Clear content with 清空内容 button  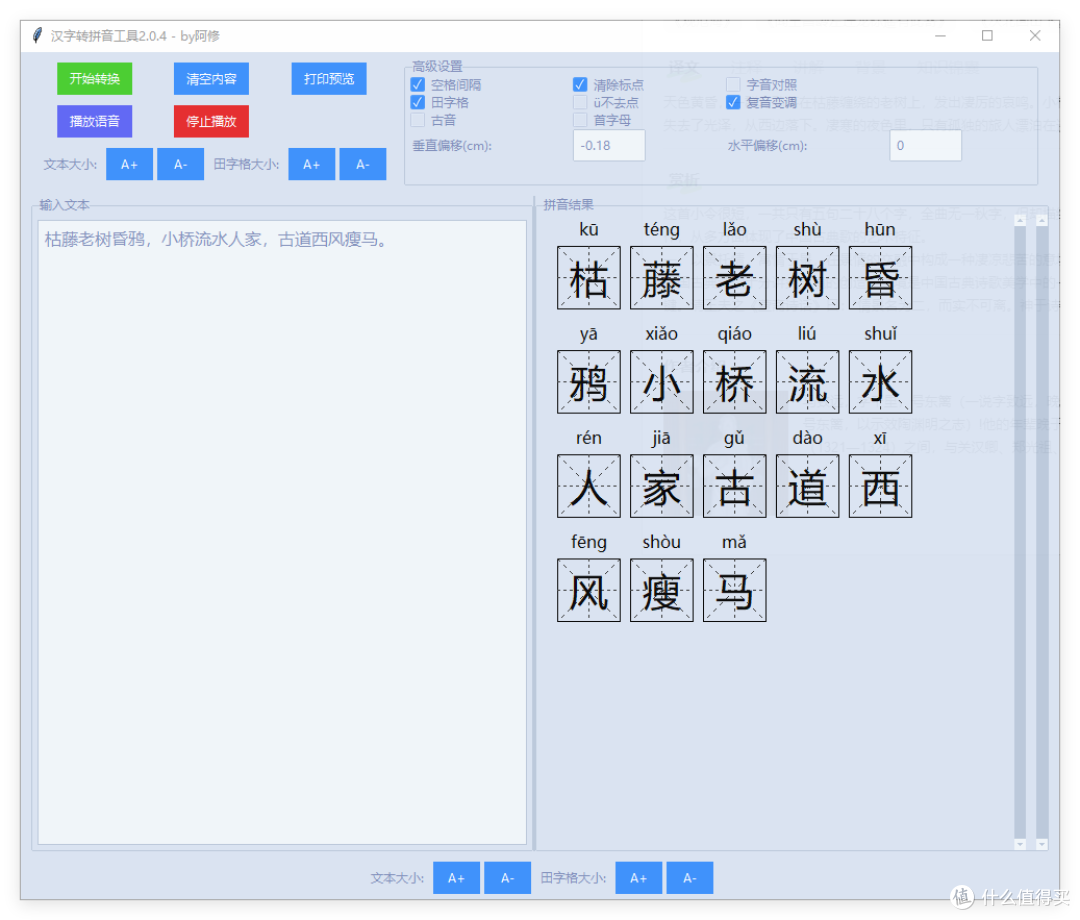point(211,79)
